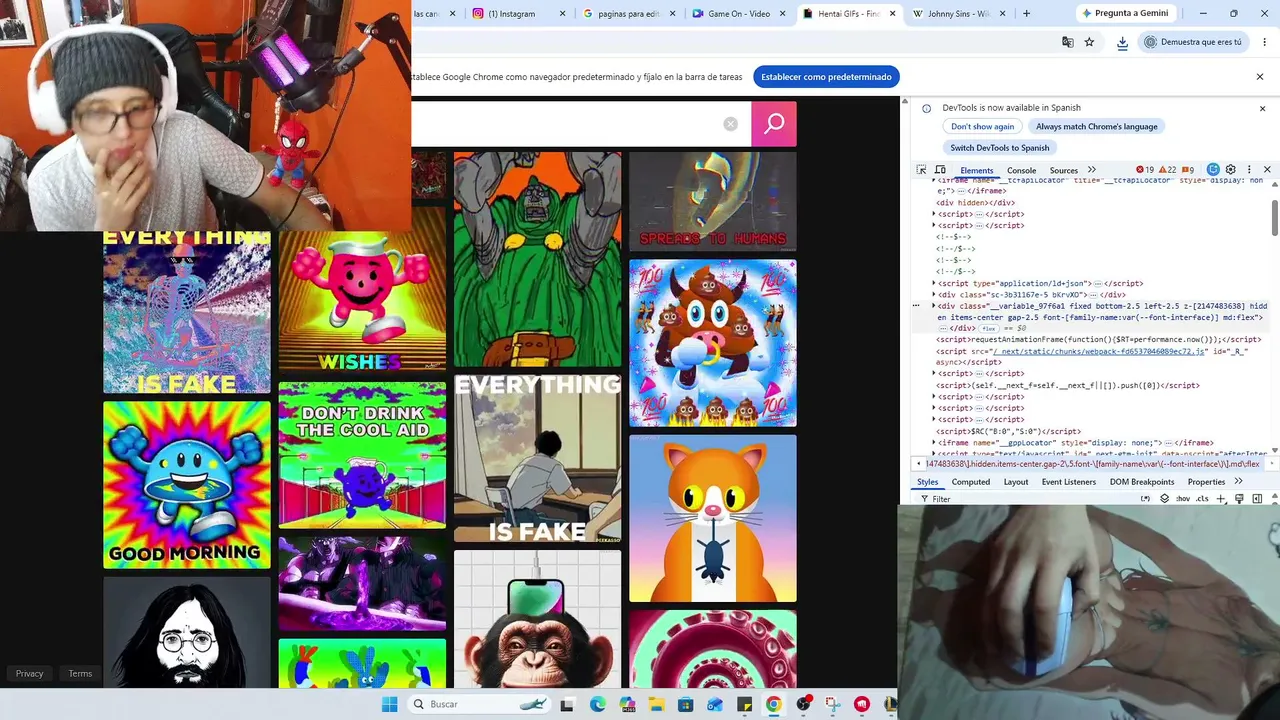The height and width of the screenshot is (720, 1280).
Task: Click Always match Chrome's language
Action: coord(1096,127)
